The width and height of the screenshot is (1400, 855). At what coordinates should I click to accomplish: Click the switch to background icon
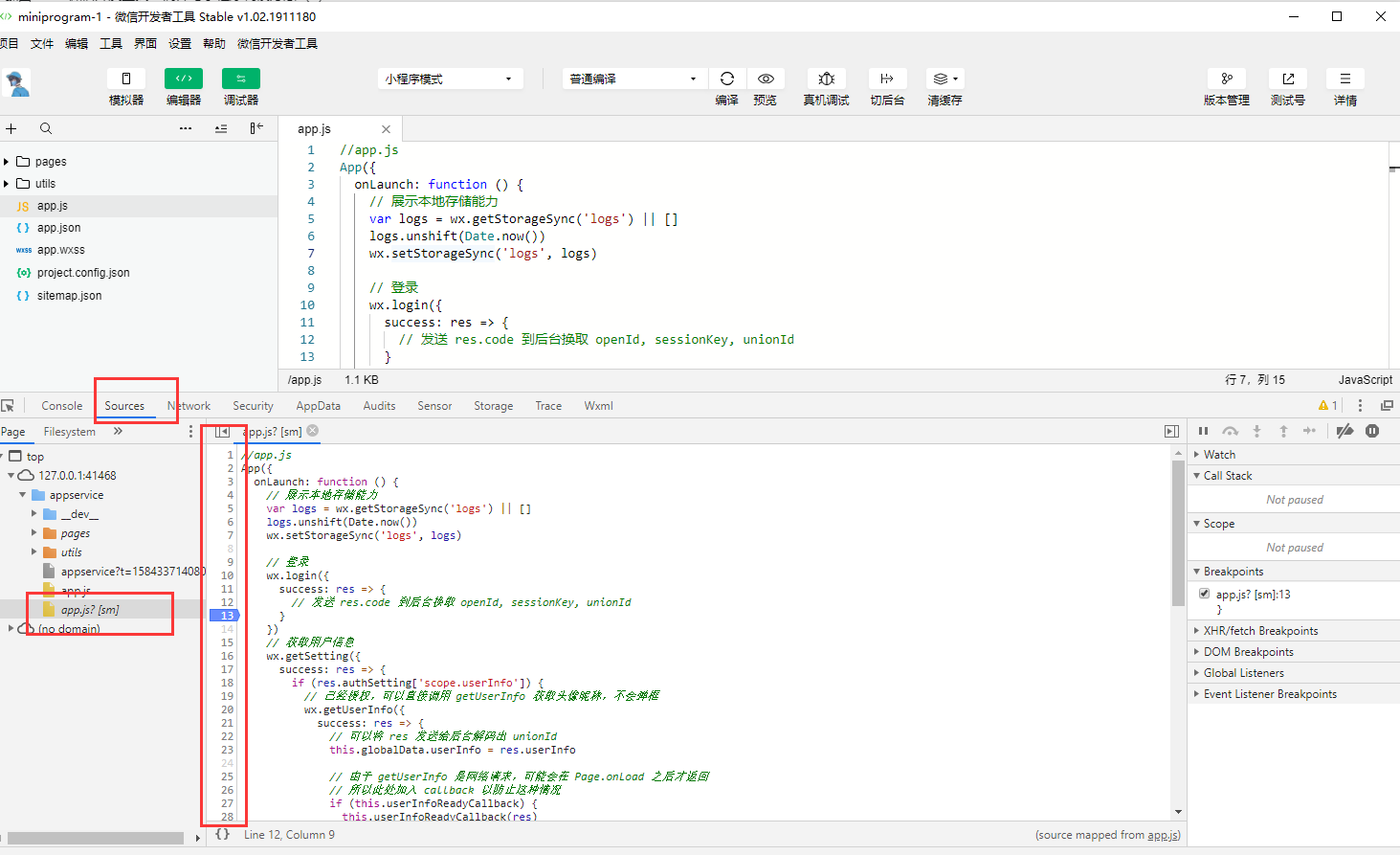[887, 79]
